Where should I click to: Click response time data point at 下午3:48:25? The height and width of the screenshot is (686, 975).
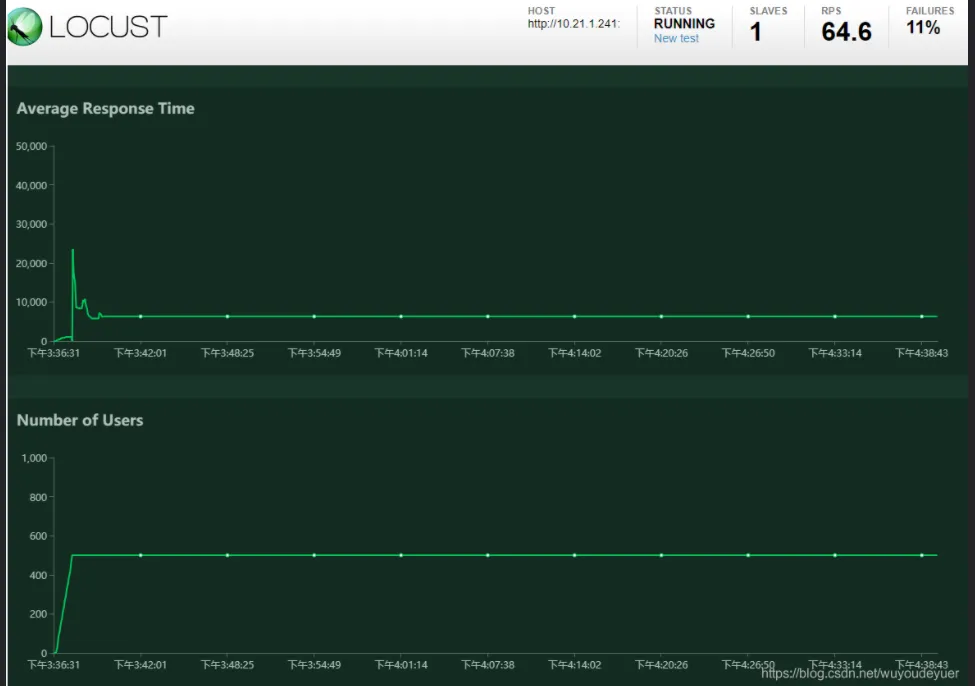pos(228,317)
